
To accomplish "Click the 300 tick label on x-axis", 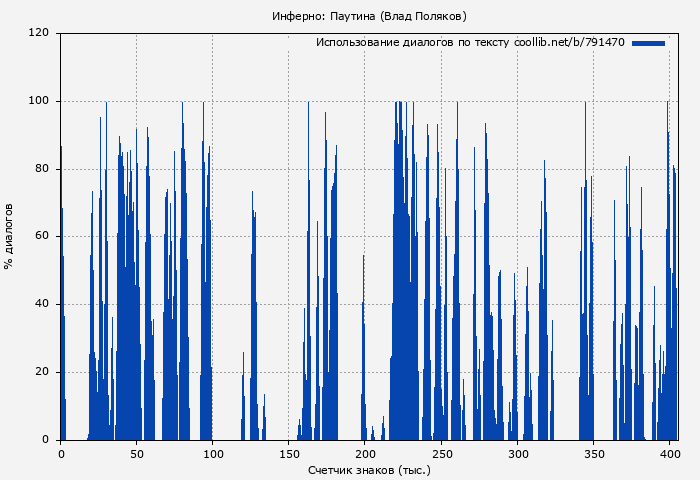I will [517, 453].
